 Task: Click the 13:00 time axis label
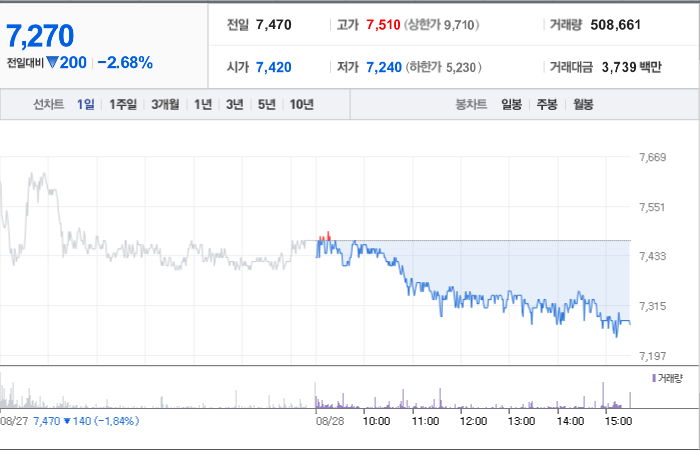tap(521, 421)
